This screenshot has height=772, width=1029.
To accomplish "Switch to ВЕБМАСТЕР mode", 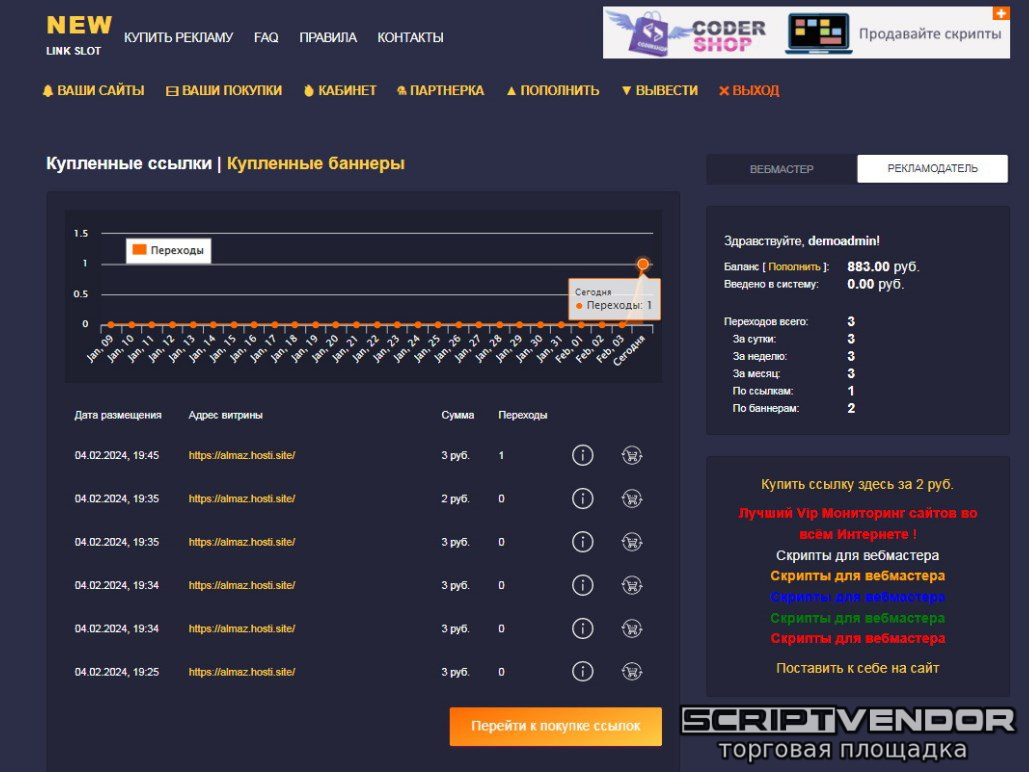I will tap(781, 169).
